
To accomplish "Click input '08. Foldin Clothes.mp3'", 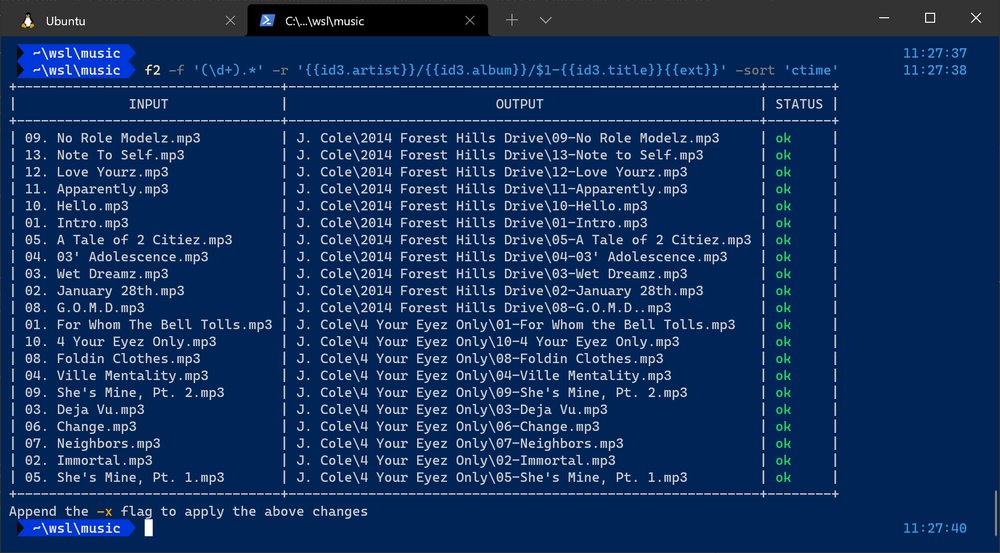I will click(113, 358).
